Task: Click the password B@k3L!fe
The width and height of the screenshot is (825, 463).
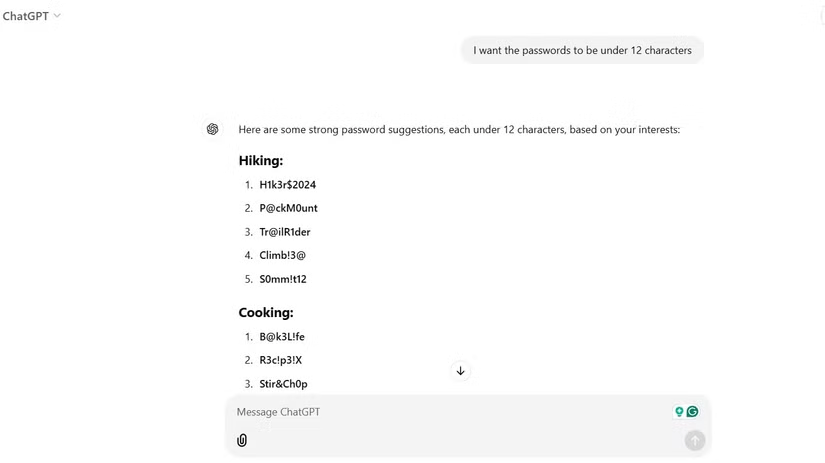Action: [282, 337]
